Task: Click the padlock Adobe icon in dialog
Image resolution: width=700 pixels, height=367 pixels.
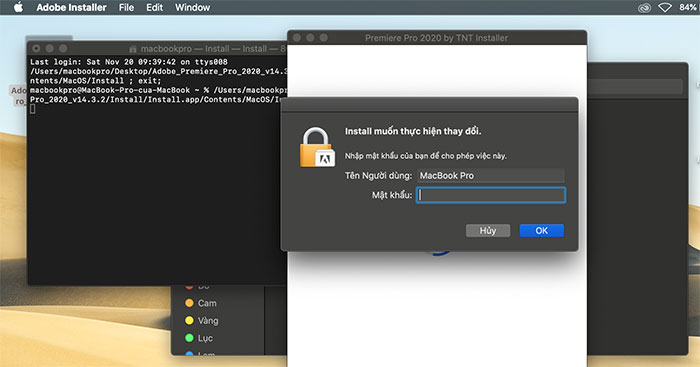Action: click(317, 148)
